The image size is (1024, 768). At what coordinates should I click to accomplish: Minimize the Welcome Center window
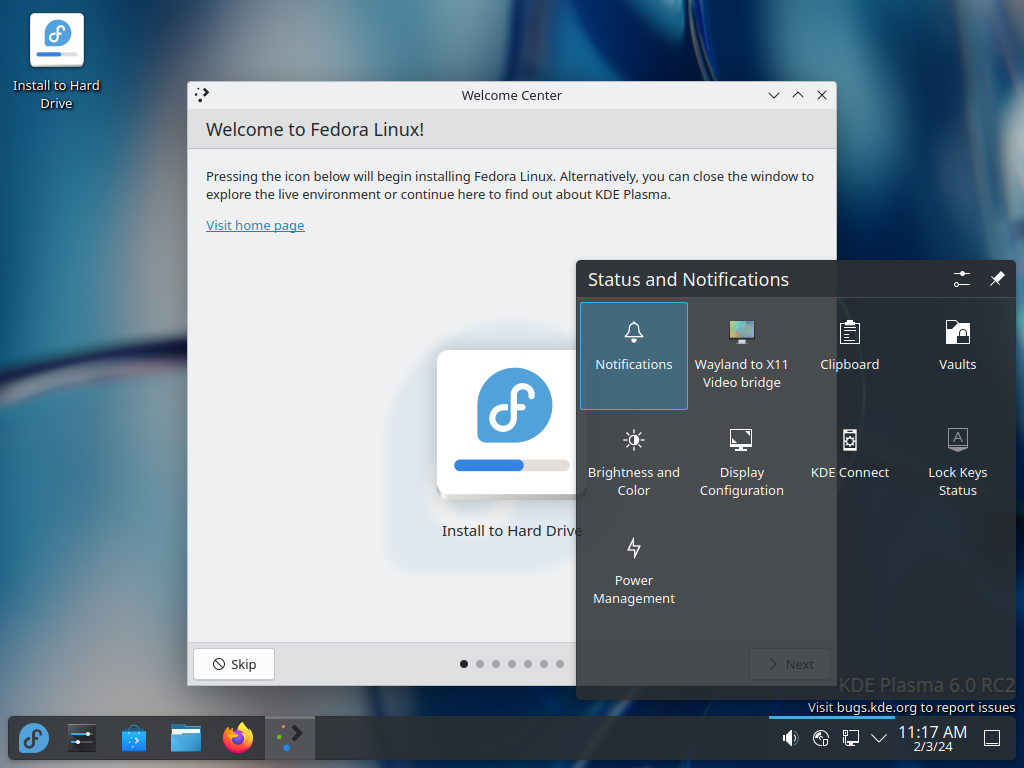pyautogui.click(x=774, y=95)
